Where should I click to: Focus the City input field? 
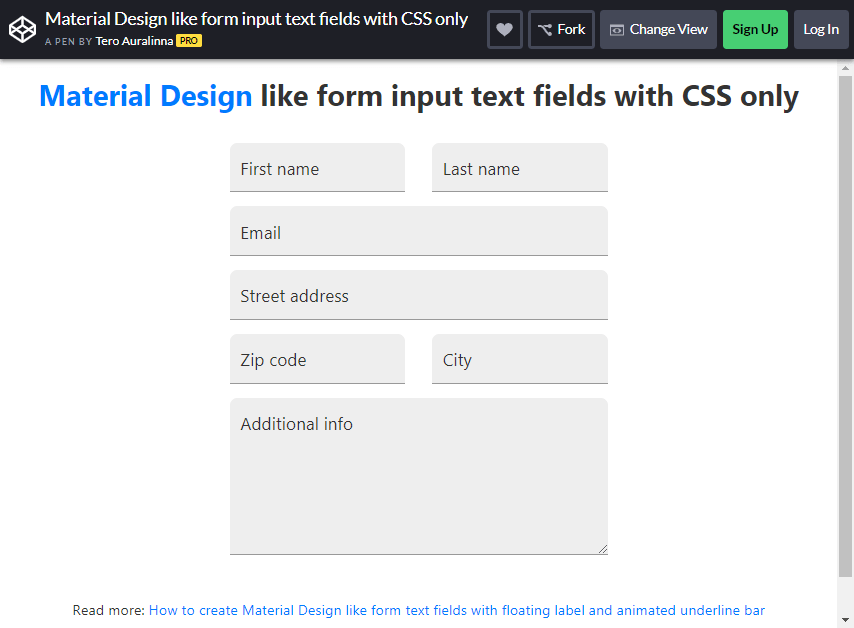coord(519,359)
